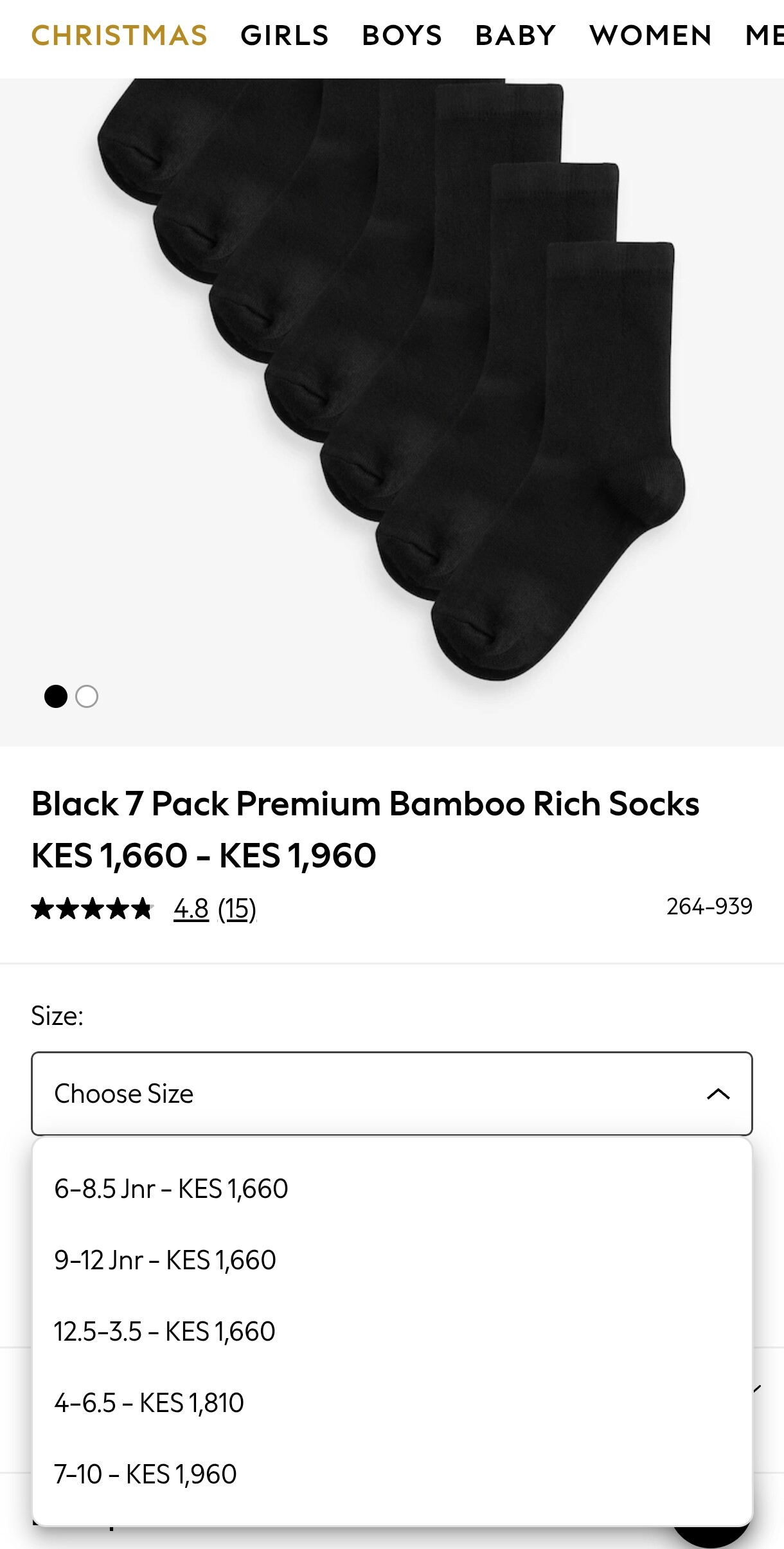Pick size 12.5–3.5 – KES 1,660
The width and height of the screenshot is (784, 1549).
165,1332
